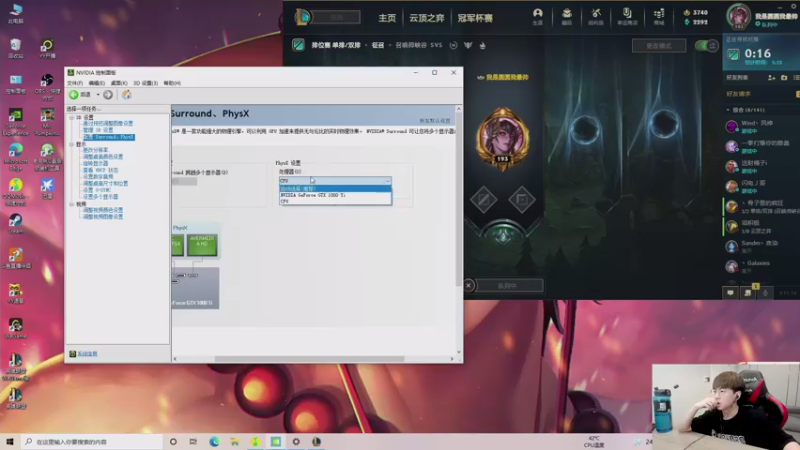The image size is (800, 450).
Task: Choose CPU option in PhysX dropdown list
Action: [x=335, y=201]
